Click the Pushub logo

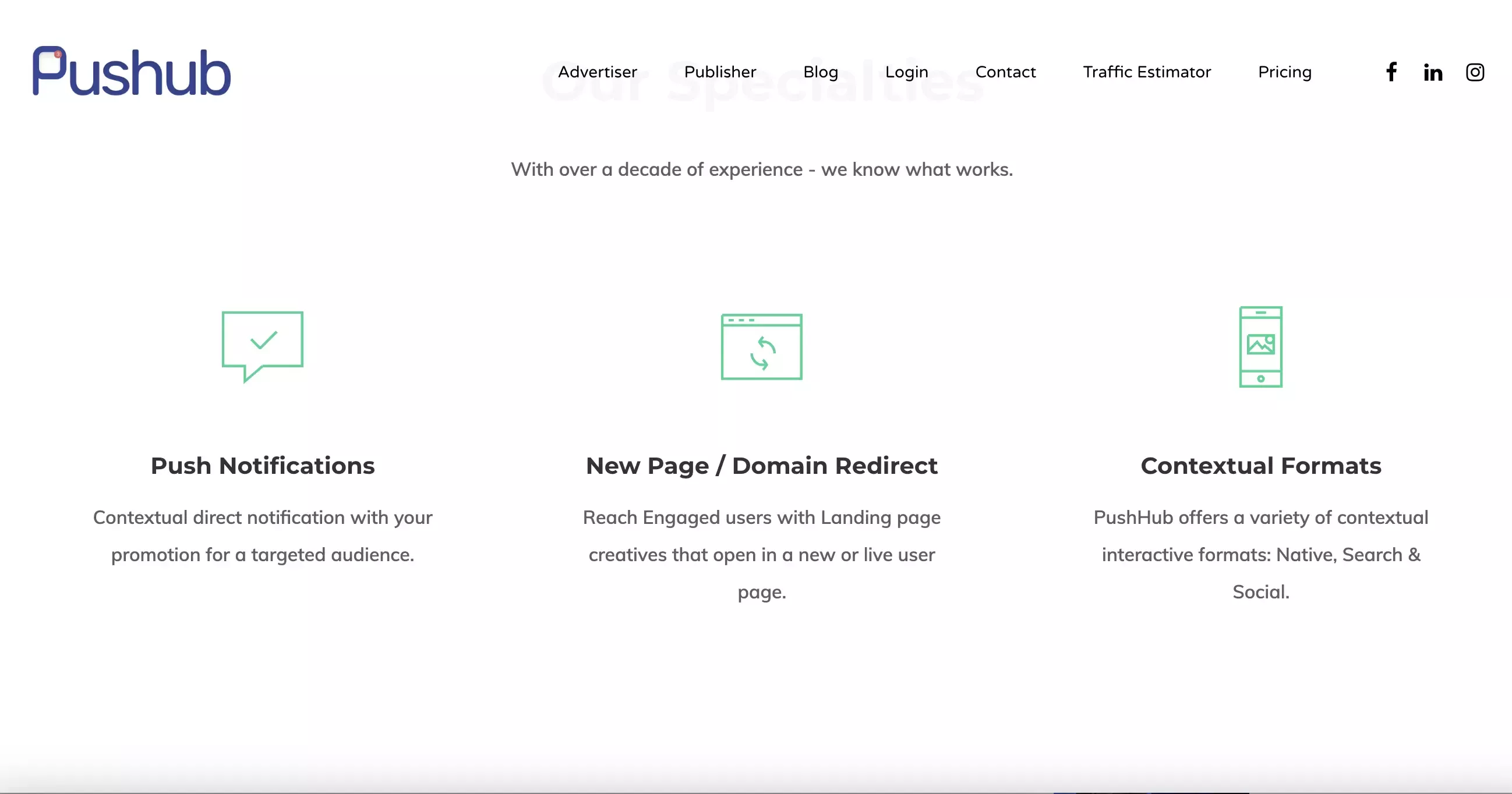[x=132, y=71]
